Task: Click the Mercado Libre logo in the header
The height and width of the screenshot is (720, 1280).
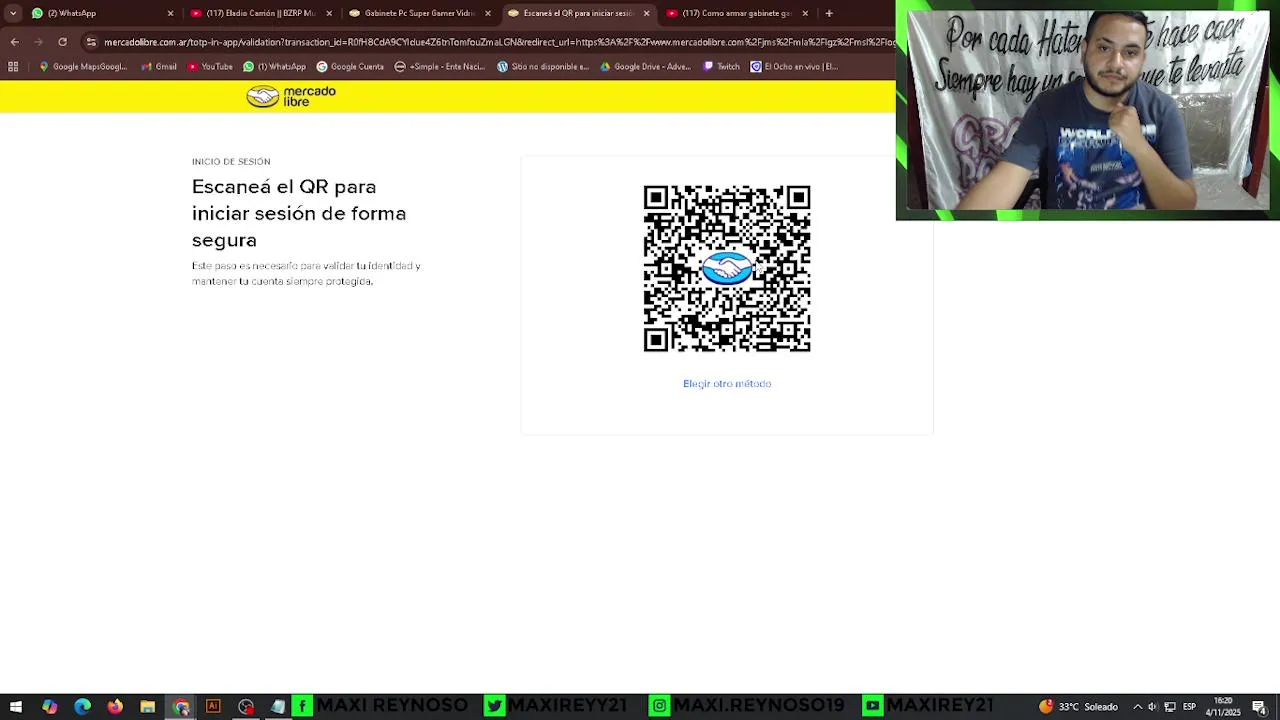Action: [291, 96]
